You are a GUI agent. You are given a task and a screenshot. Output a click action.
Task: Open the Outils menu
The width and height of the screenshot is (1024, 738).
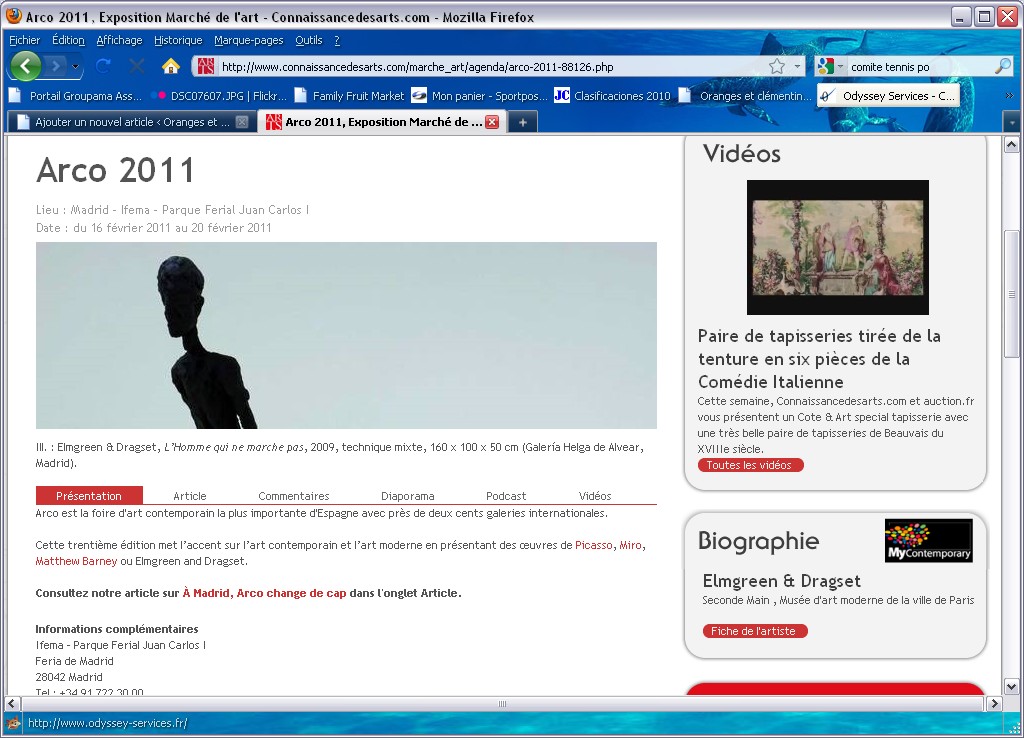309,40
